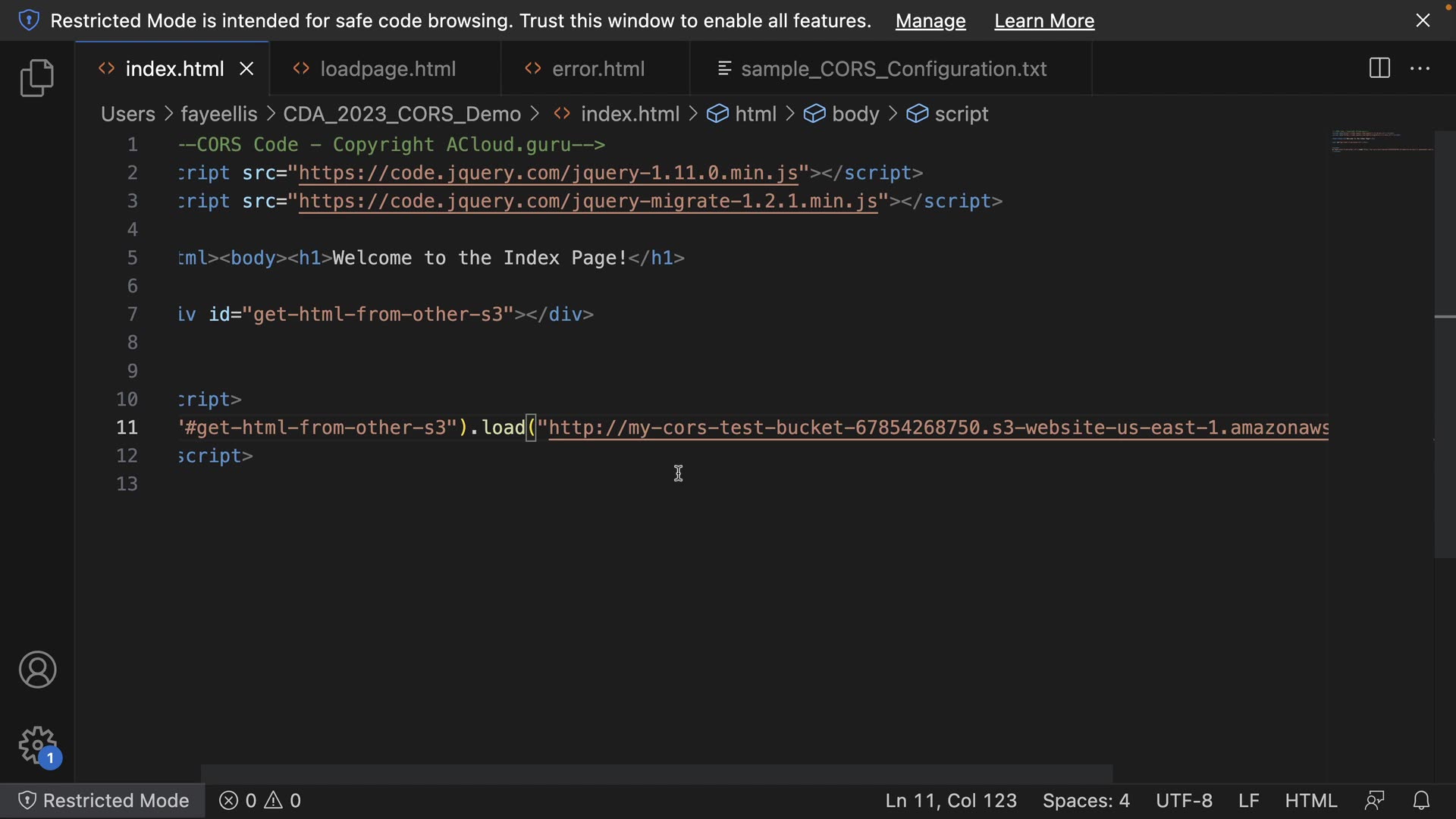Open the Accounts menu icon
1456x819 pixels.
pos(37,670)
